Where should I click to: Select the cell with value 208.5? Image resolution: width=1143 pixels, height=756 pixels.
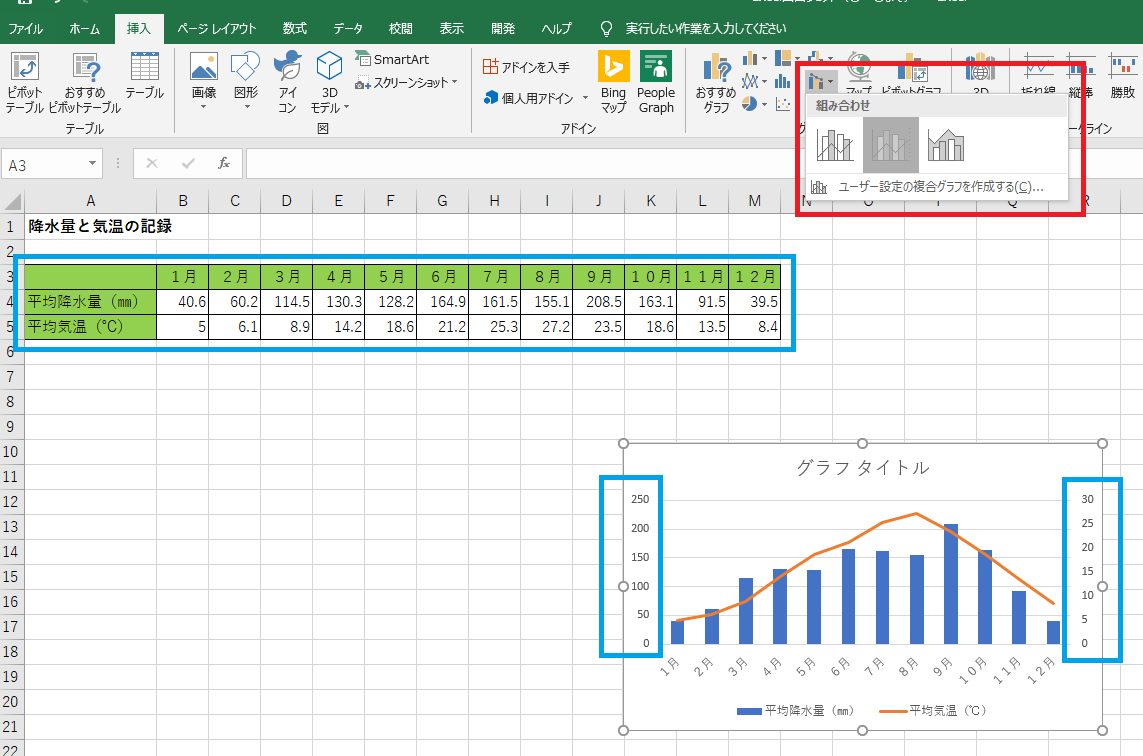click(x=598, y=301)
